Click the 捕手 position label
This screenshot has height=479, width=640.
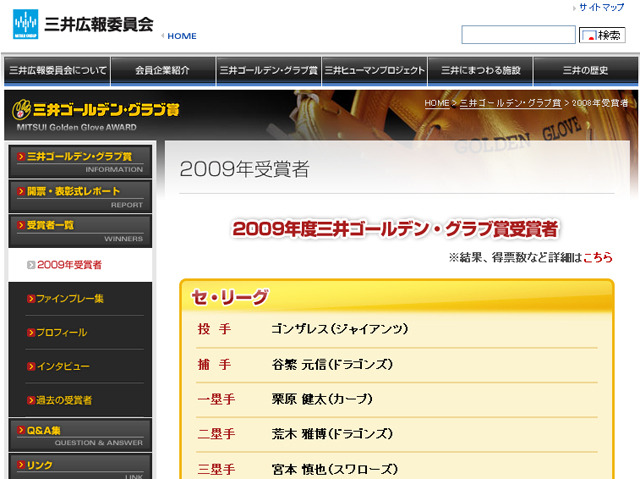click(215, 364)
